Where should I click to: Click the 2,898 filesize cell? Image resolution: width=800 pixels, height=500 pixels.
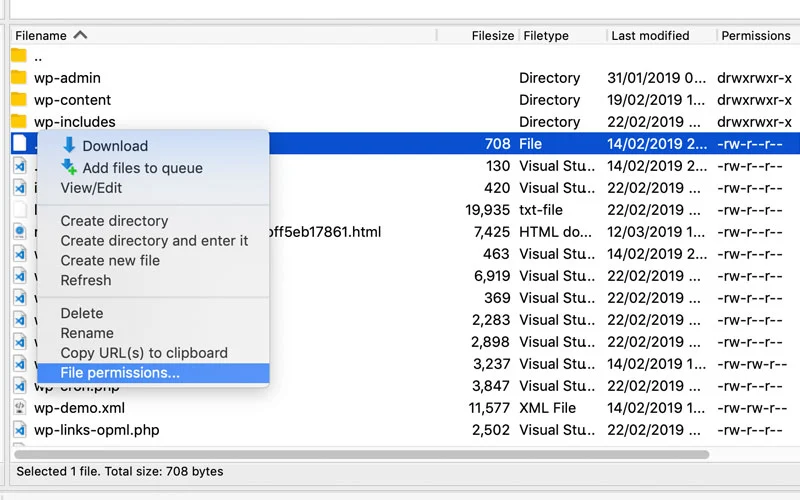click(x=490, y=342)
